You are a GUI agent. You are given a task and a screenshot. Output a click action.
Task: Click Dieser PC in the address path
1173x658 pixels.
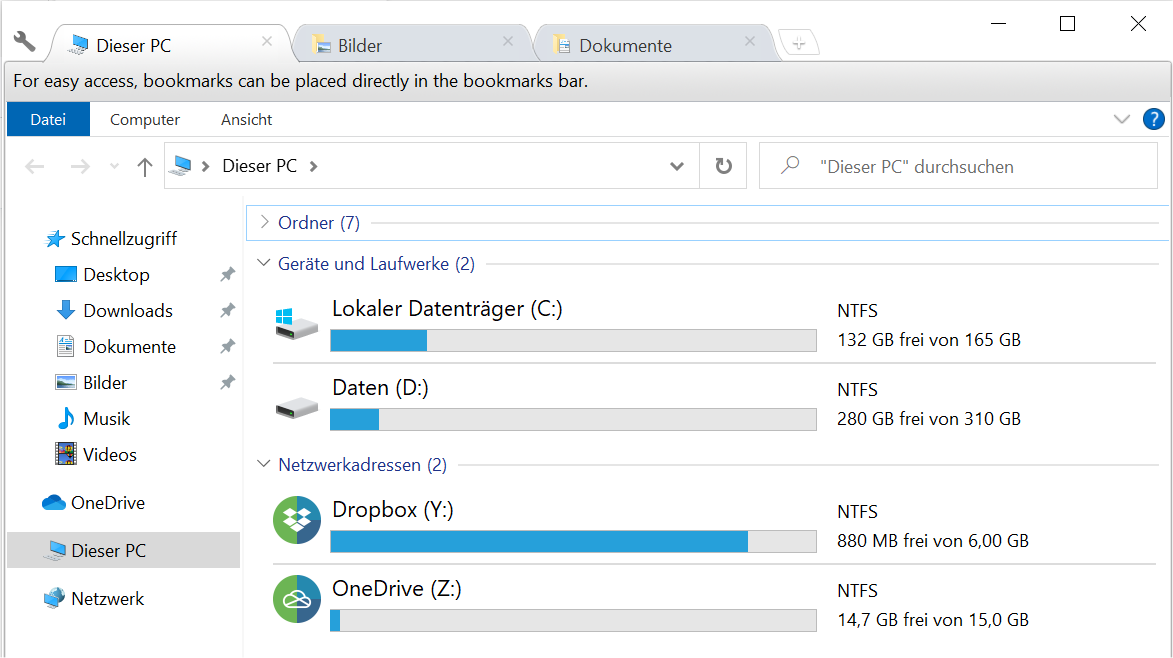260,166
